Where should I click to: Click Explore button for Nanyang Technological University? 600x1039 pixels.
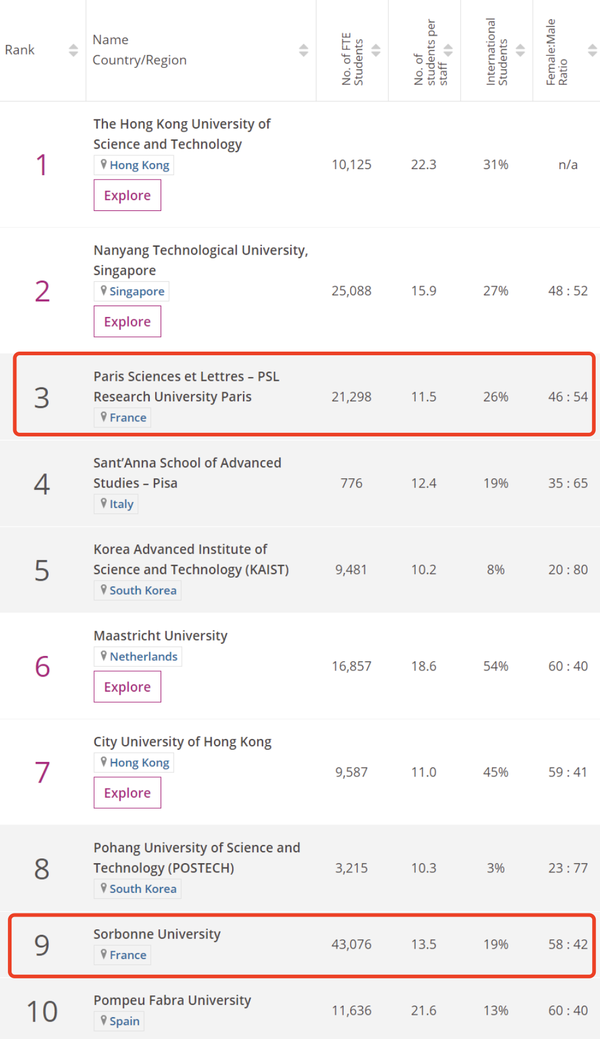[127, 321]
